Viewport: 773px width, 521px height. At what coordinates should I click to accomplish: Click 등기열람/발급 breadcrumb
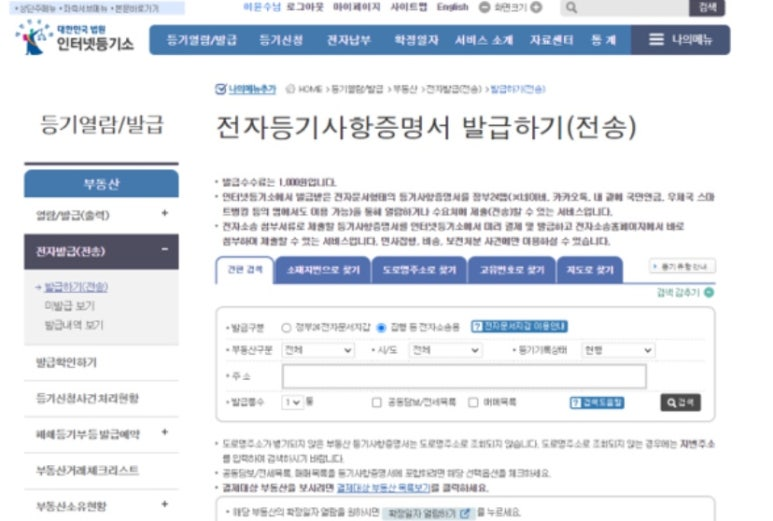357,89
